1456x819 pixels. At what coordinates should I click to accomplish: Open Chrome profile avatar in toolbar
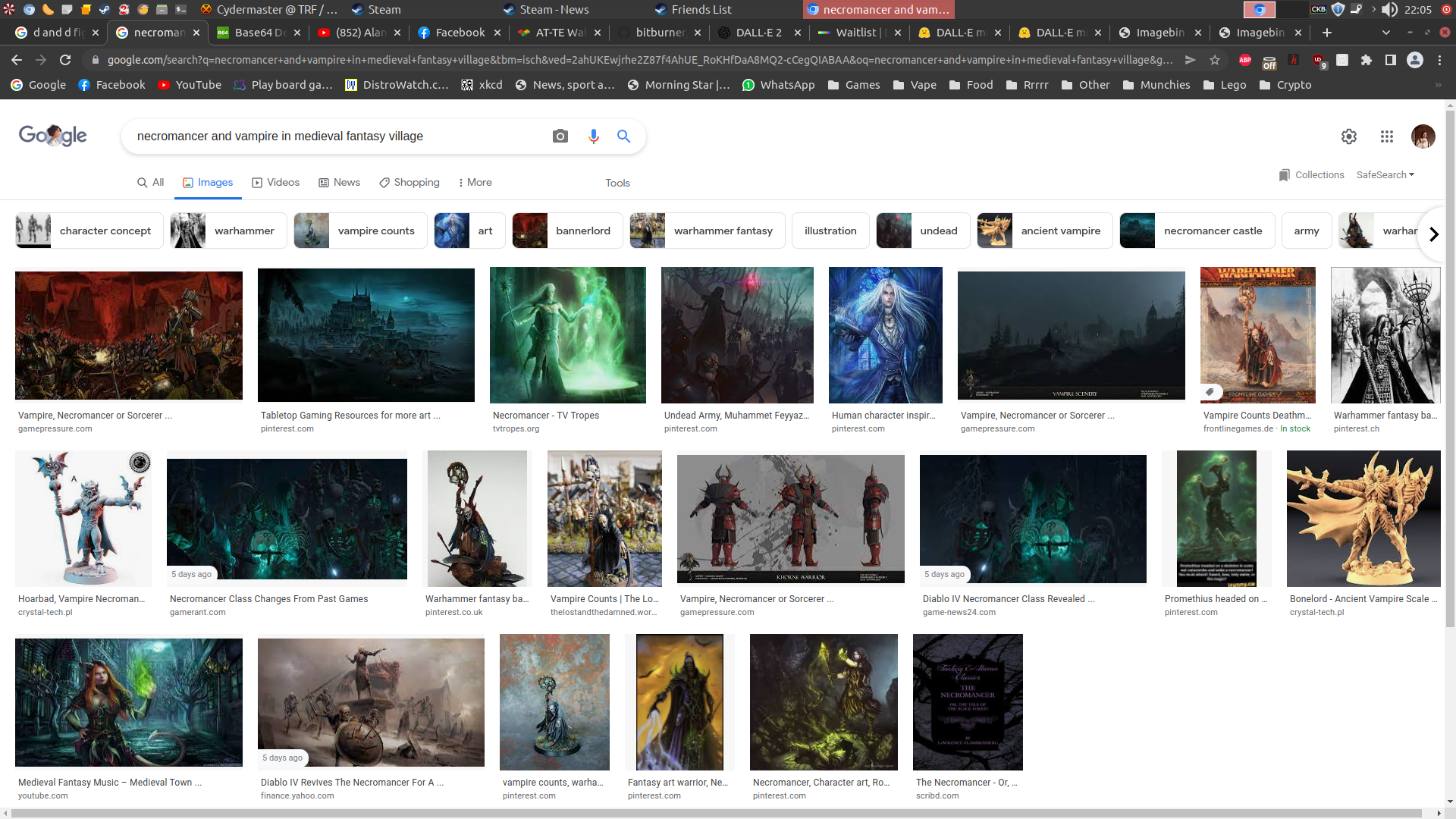click(x=1415, y=60)
